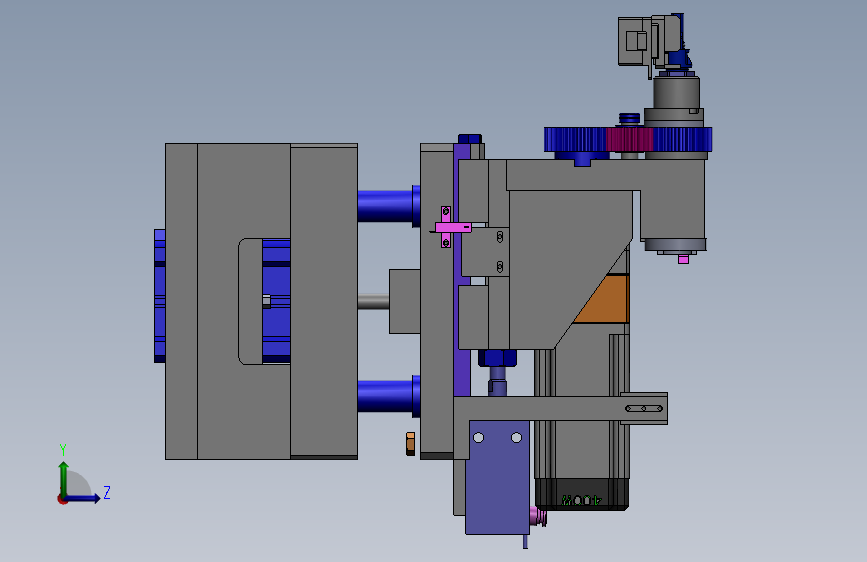Pick the small orange nut below the pillars
Viewport: 867px width, 562px height.
[410, 444]
